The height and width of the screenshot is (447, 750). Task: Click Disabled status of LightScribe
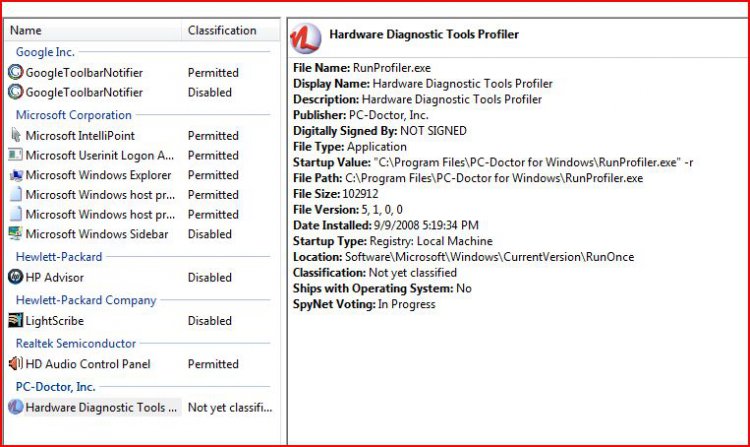210,321
